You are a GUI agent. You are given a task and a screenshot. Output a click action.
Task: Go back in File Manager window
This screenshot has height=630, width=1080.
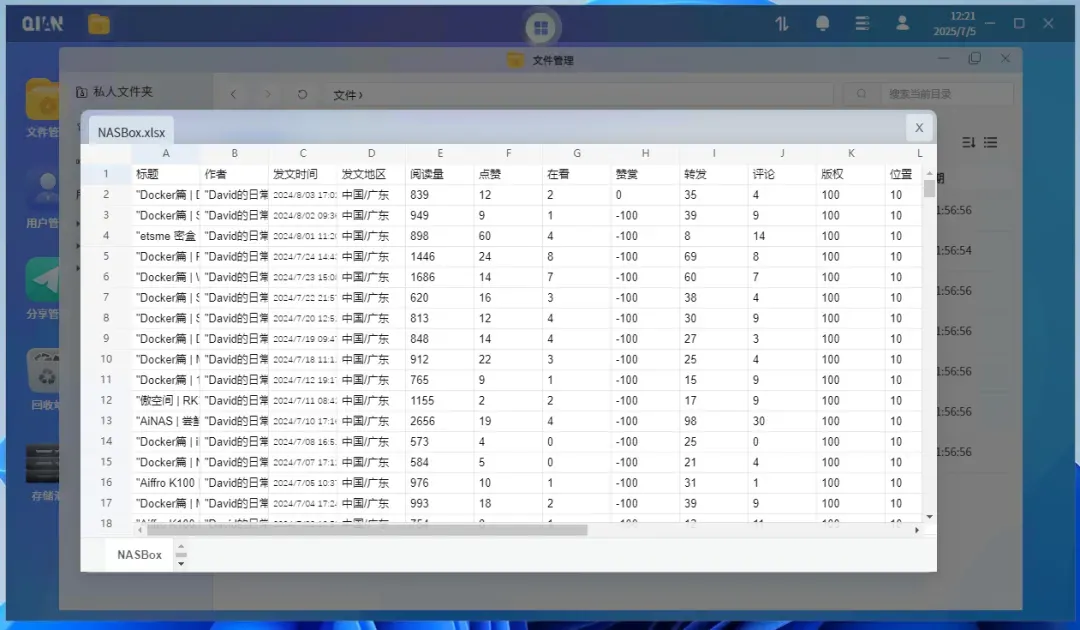(233, 94)
